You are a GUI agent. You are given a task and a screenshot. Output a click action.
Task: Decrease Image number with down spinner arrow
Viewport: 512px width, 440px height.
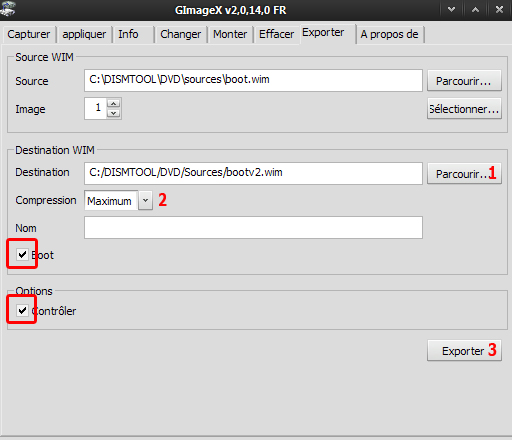pos(114,113)
